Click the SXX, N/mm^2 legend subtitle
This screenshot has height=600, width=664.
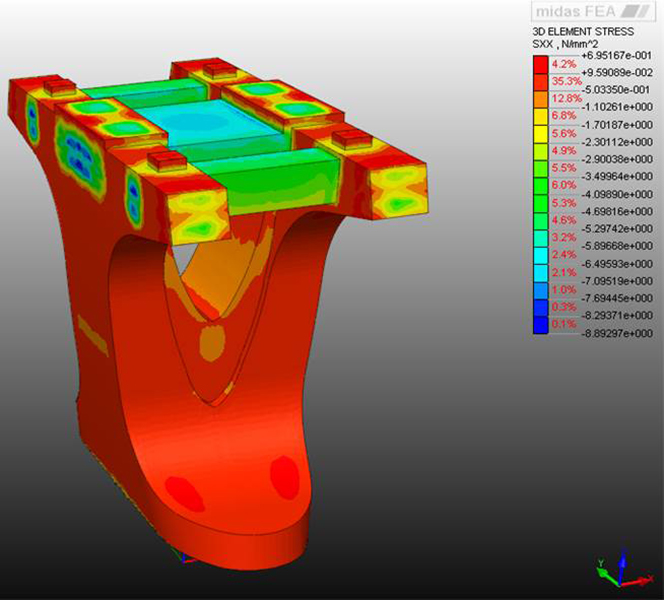click(565, 45)
